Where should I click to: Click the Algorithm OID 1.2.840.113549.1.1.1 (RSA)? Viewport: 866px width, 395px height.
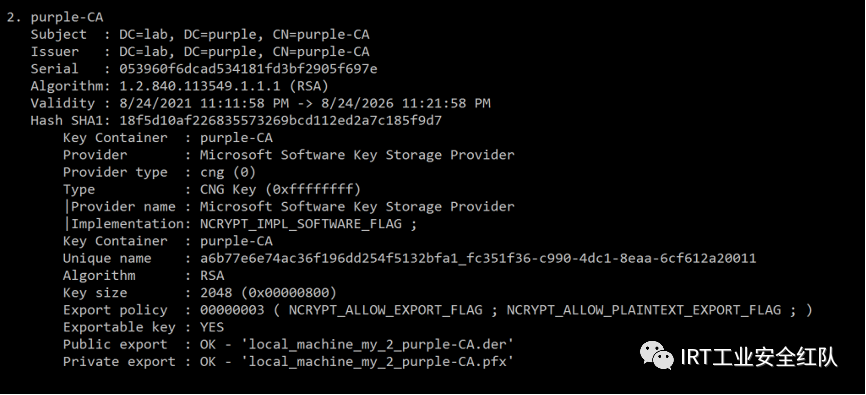(x=224, y=86)
